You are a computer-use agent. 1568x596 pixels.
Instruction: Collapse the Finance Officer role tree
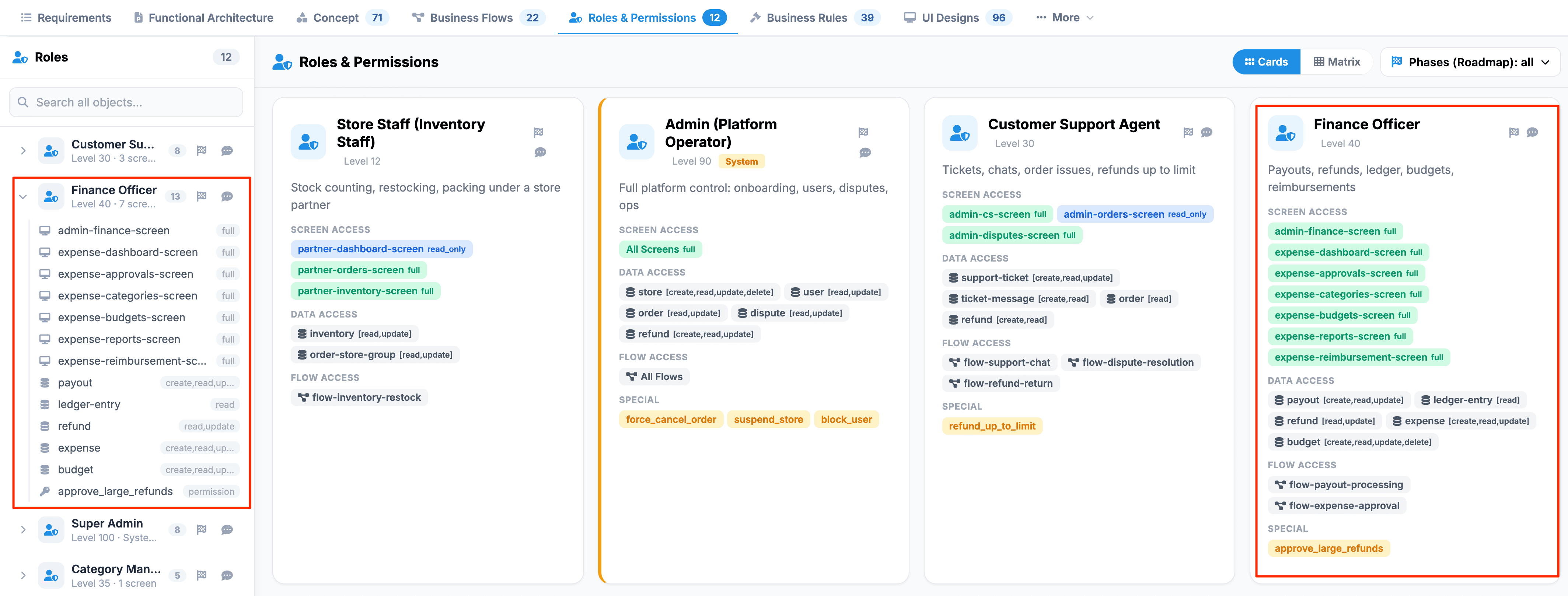tap(23, 196)
